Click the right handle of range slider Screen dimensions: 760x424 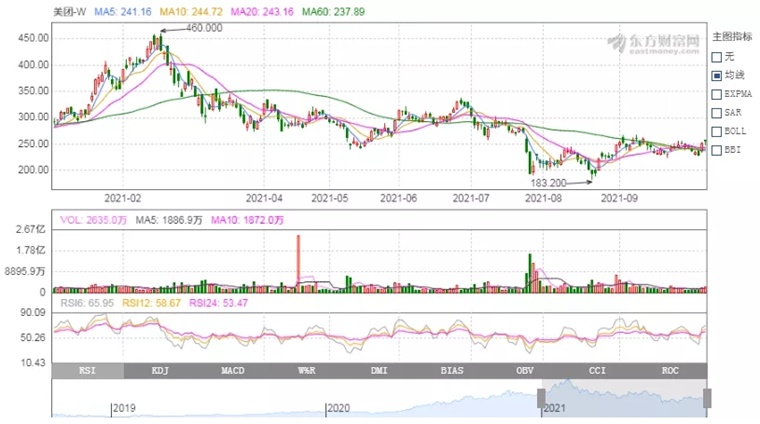(707, 398)
